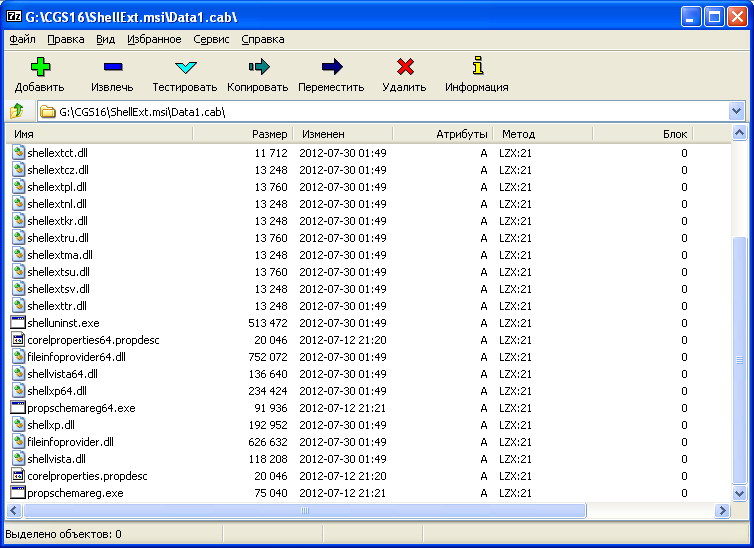Viewport: 754px width, 548px height.
Task: Click the 7z icon in title bar
Action: (14, 17)
